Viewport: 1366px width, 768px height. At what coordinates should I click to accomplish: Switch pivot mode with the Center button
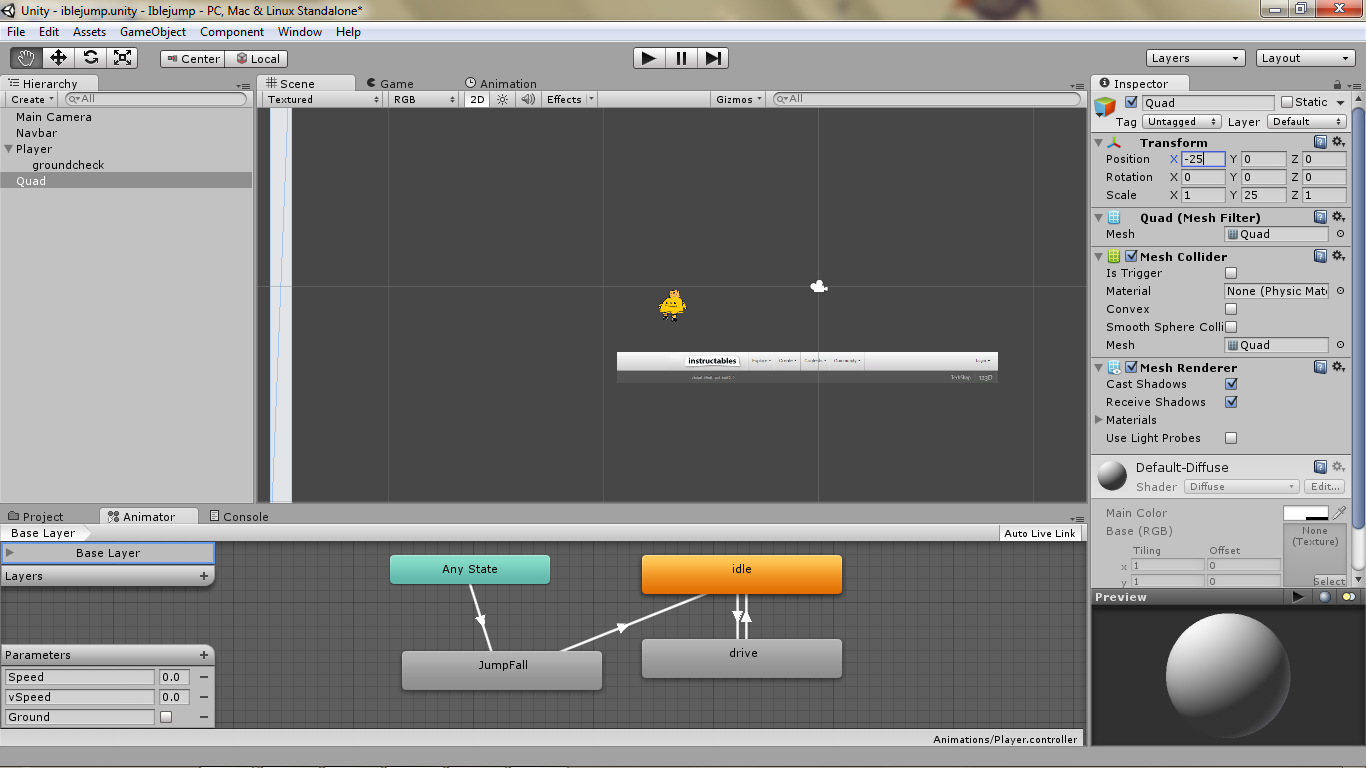point(192,58)
